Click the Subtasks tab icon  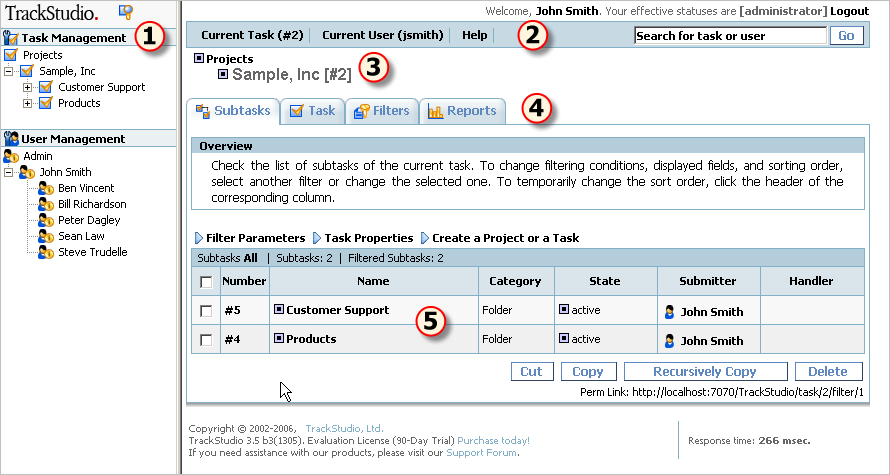[203, 111]
